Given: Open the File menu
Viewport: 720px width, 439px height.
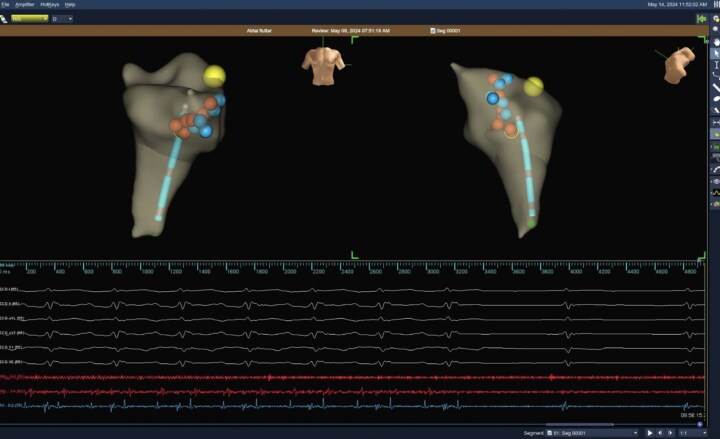Looking at the screenshot, I should tap(6, 5).
